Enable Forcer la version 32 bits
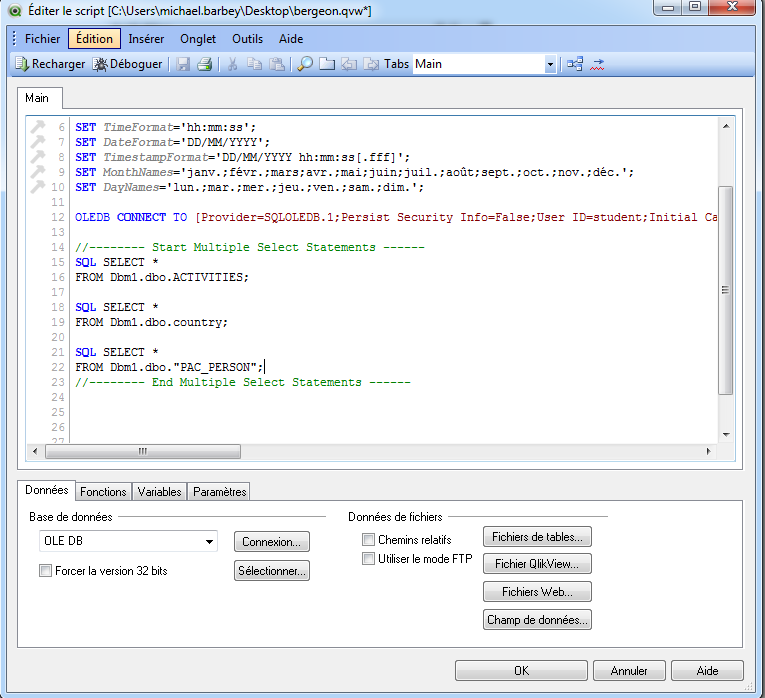 point(45,571)
